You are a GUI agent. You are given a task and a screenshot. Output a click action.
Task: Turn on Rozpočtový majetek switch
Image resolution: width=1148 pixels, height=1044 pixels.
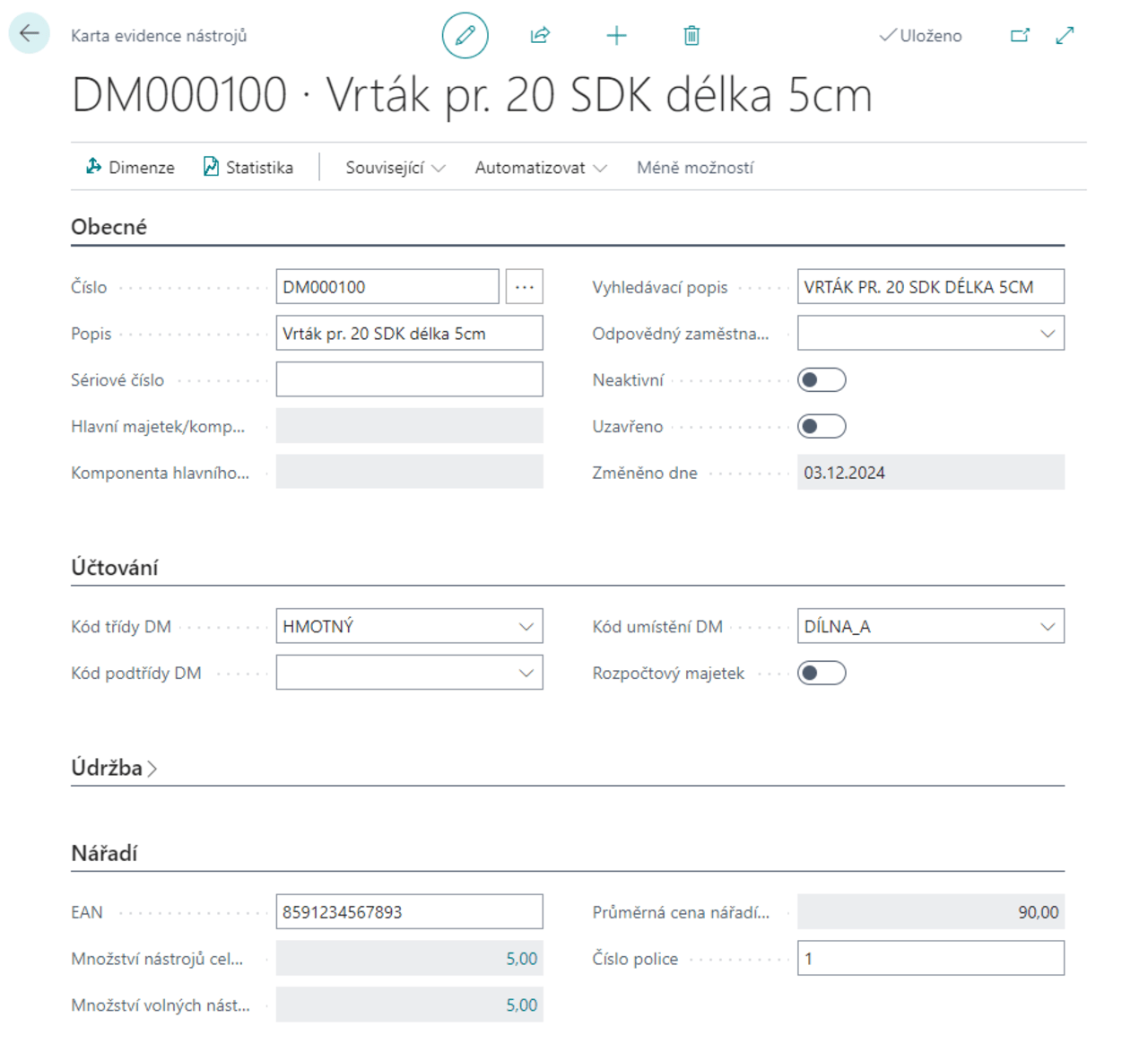822,674
